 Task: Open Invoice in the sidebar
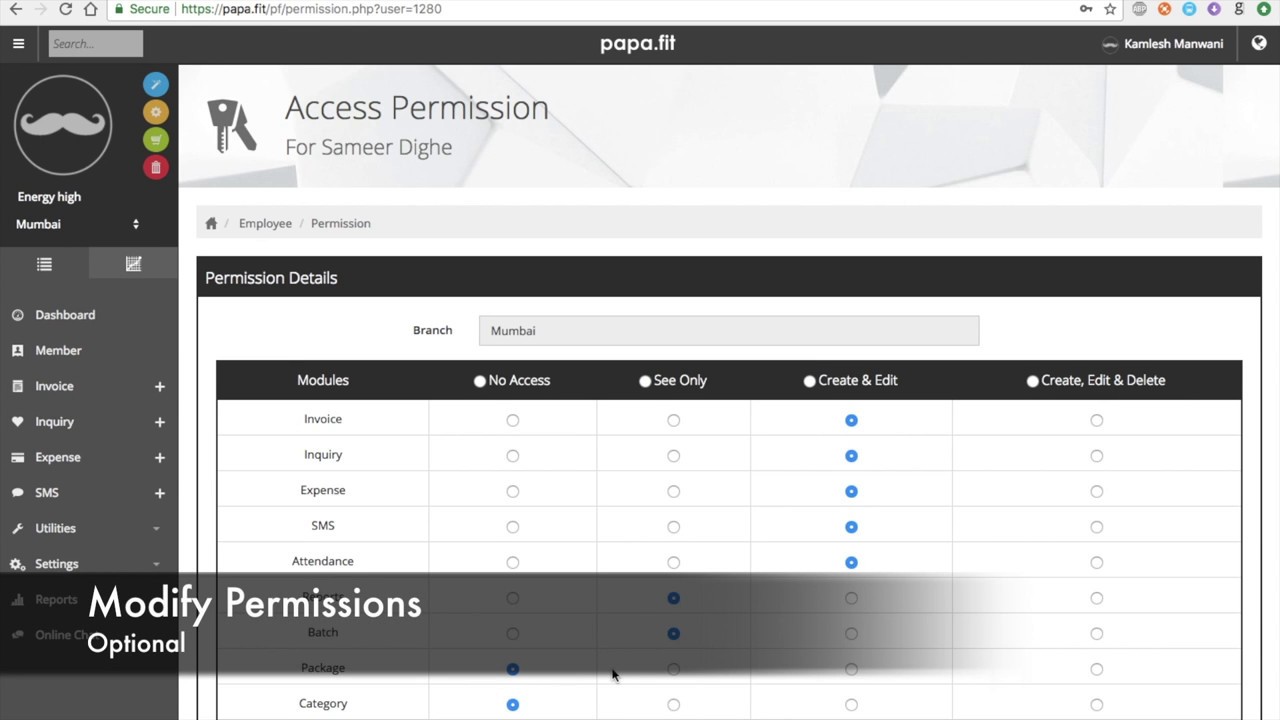[x=54, y=386]
